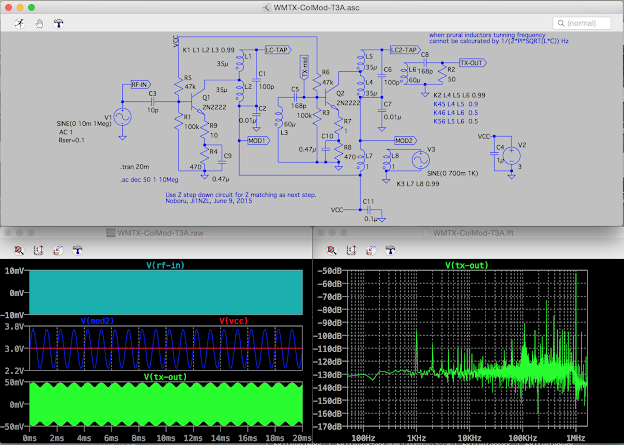Click 'K56 L5 L6 0.5' comment text

(x=455, y=121)
